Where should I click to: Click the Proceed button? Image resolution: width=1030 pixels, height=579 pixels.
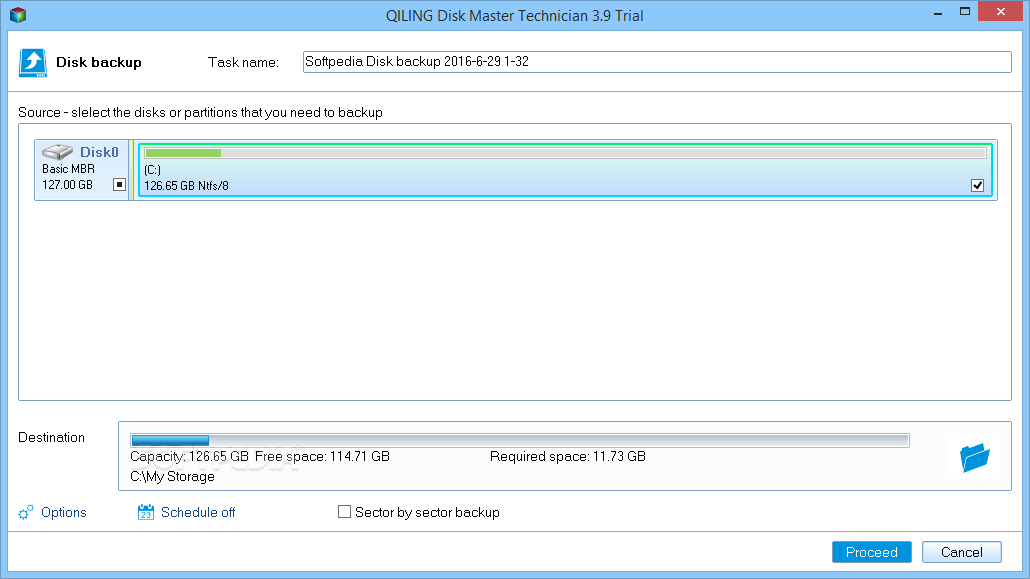(872, 552)
